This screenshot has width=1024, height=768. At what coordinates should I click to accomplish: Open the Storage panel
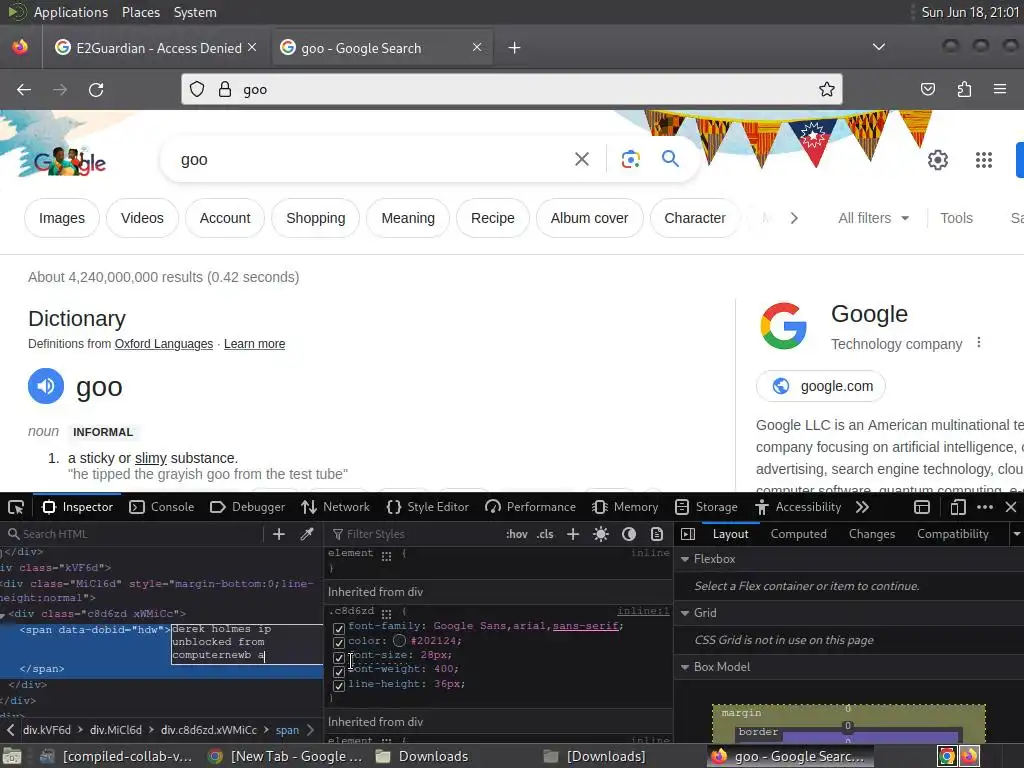pos(706,507)
